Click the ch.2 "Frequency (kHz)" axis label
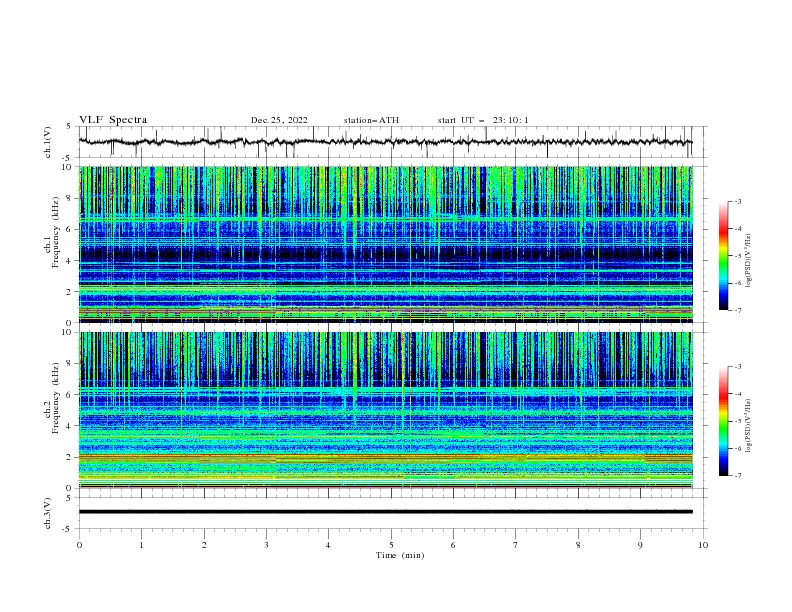The height and width of the screenshot is (612, 792). 56,398
